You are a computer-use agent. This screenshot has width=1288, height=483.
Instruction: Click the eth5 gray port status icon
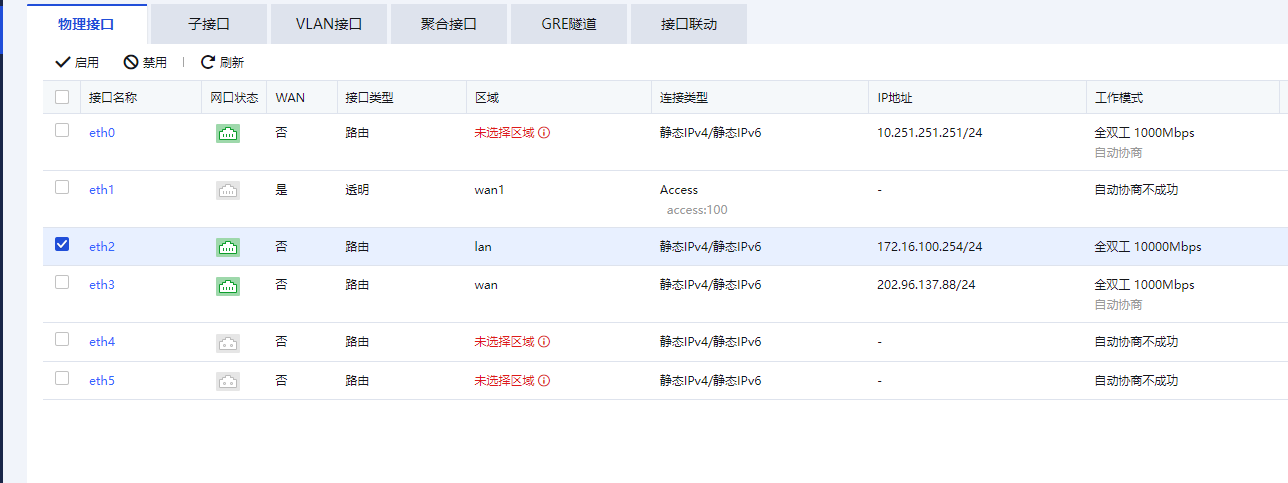[228, 381]
